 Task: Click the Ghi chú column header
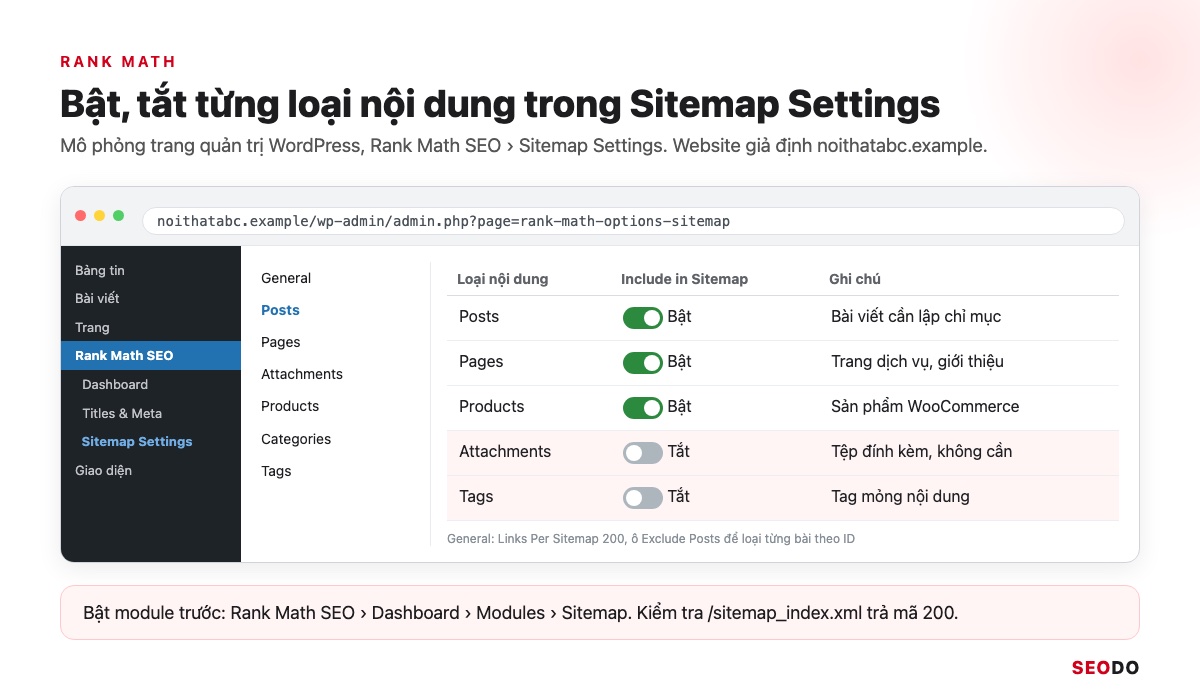855,279
